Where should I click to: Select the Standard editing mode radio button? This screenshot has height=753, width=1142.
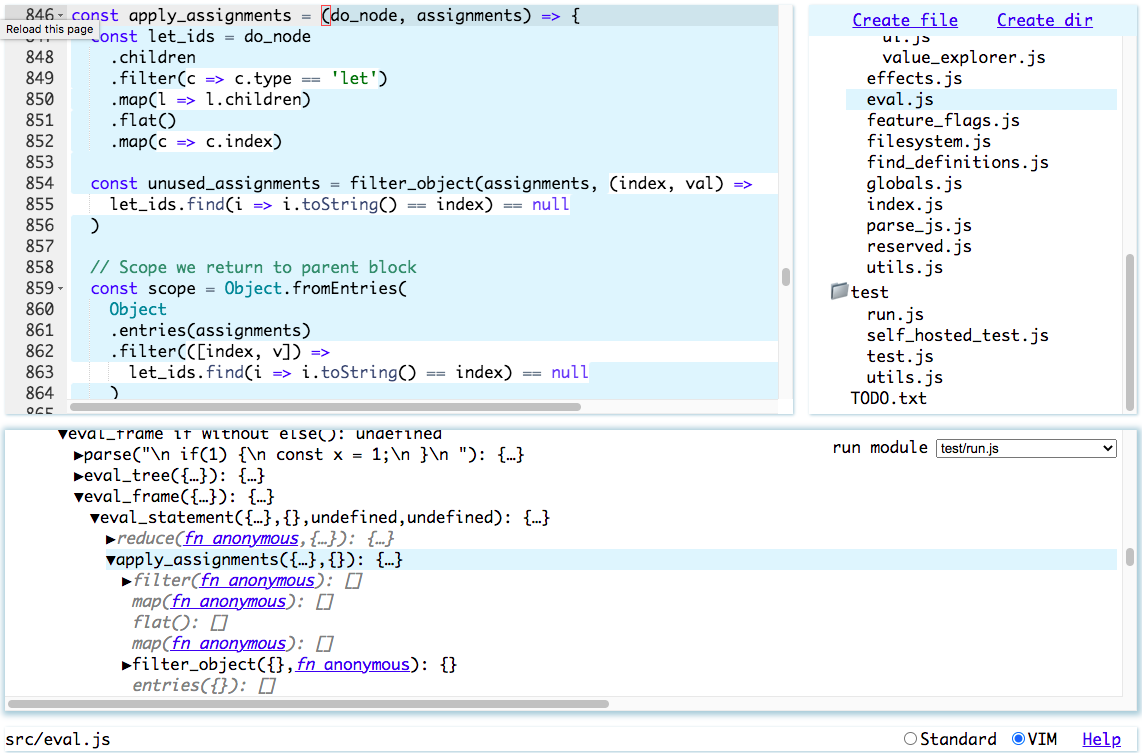[x=909, y=738]
